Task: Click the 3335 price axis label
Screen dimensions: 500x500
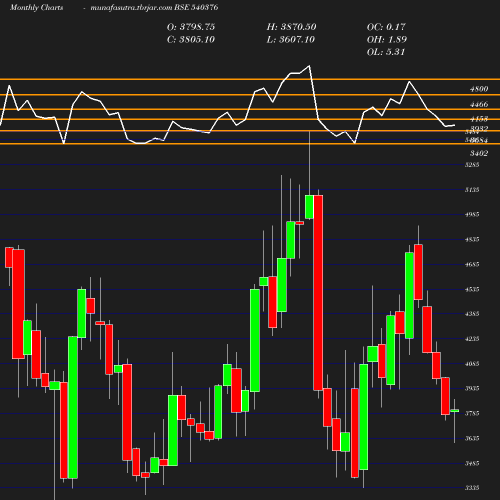Action: coord(472,488)
